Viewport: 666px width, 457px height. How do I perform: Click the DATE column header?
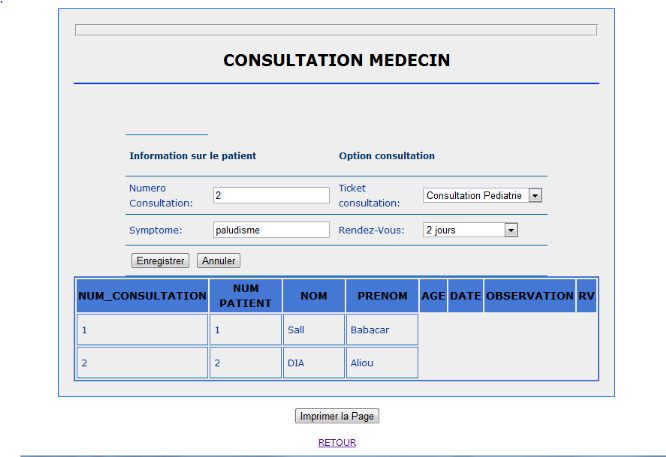pyautogui.click(x=465, y=296)
